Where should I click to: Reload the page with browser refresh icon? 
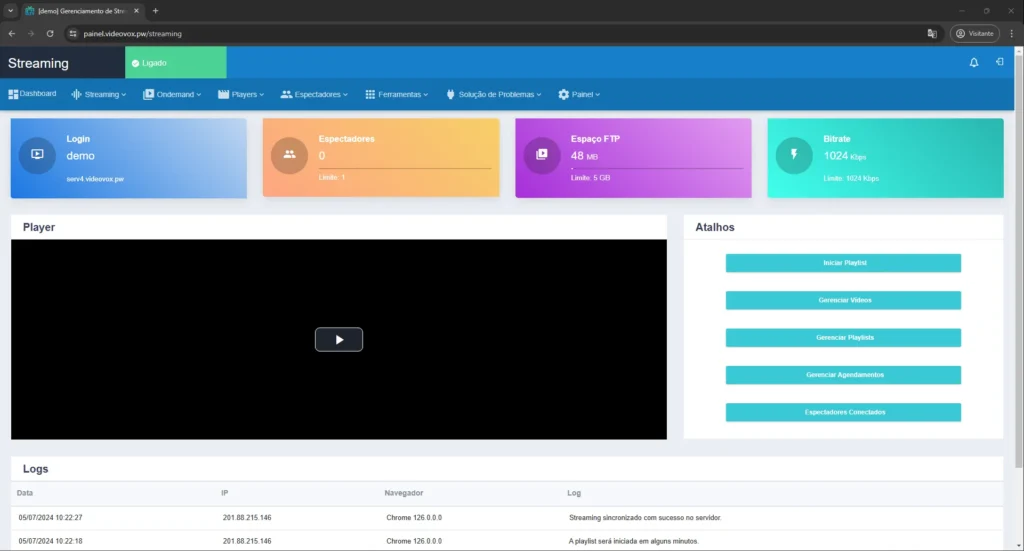50,33
